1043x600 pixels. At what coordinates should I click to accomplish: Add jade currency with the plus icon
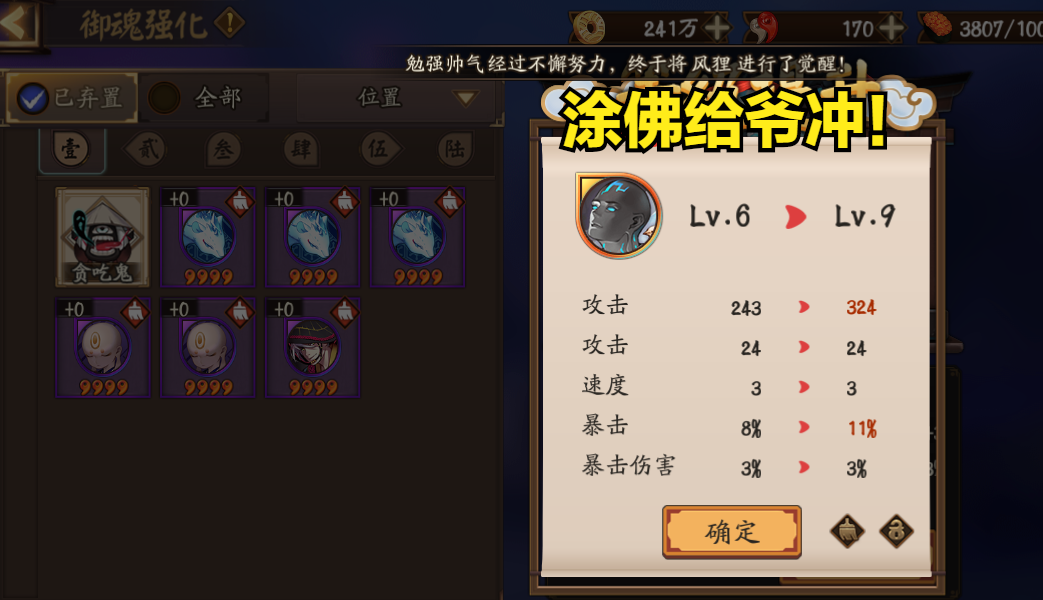890,29
